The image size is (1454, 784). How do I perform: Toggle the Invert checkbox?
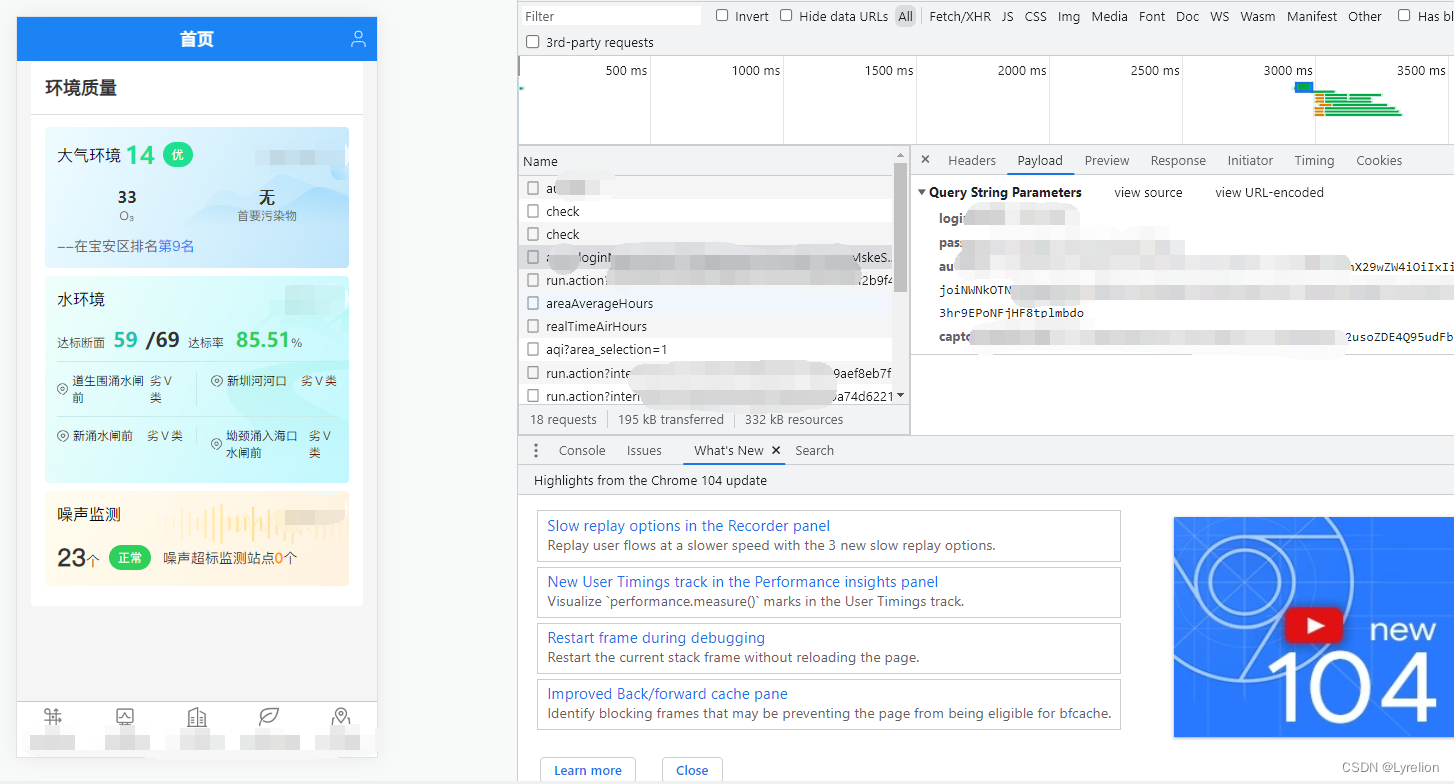pyautogui.click(x=722, y=16)
